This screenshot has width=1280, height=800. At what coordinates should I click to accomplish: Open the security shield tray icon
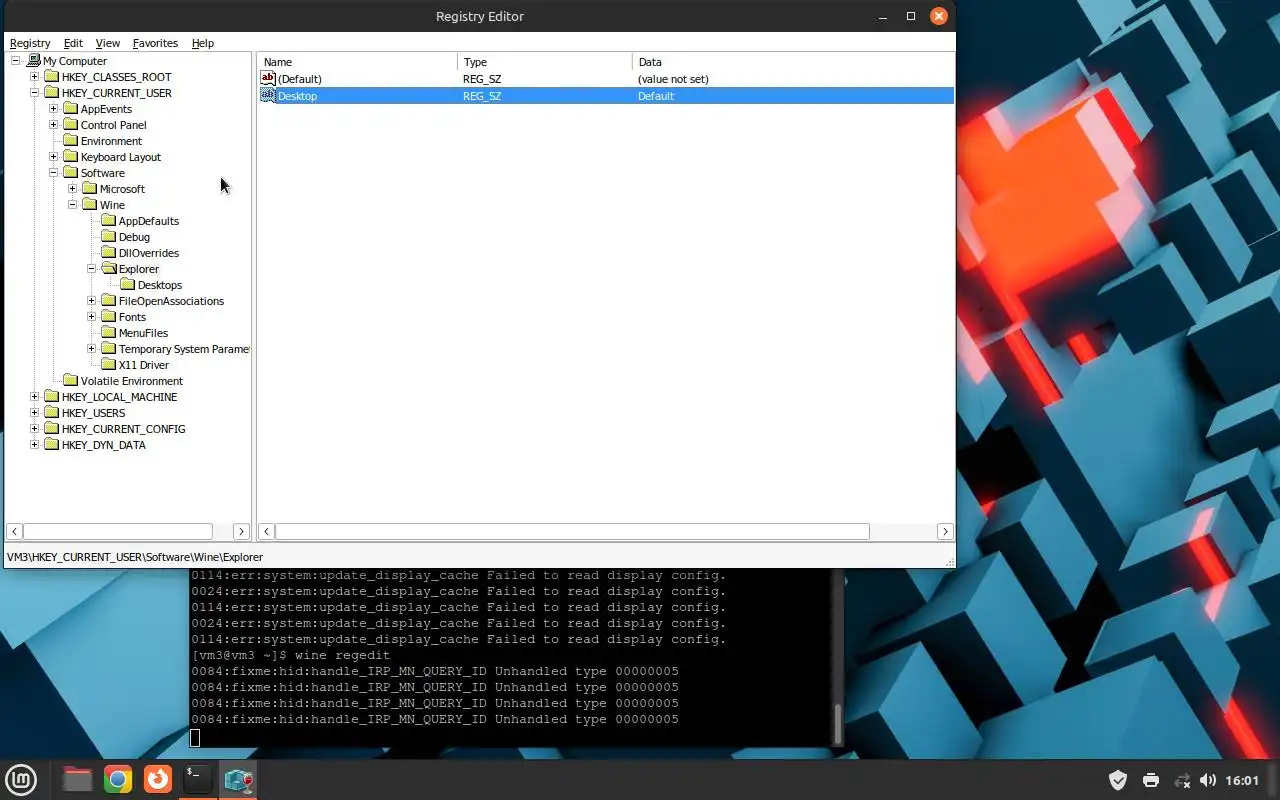(1118, 780)
